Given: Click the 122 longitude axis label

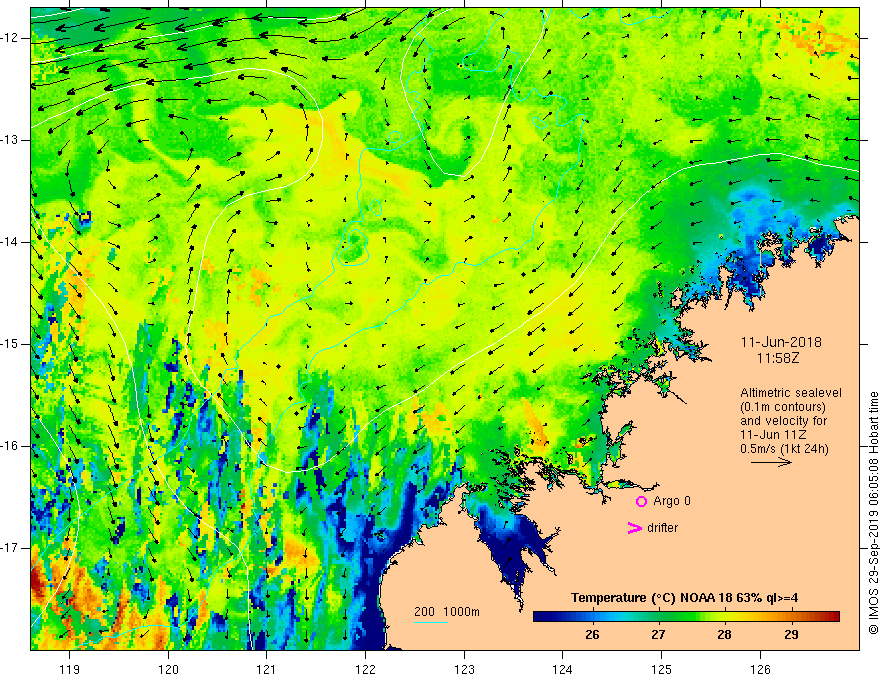Looking at the screenshot, I should 365,669.
